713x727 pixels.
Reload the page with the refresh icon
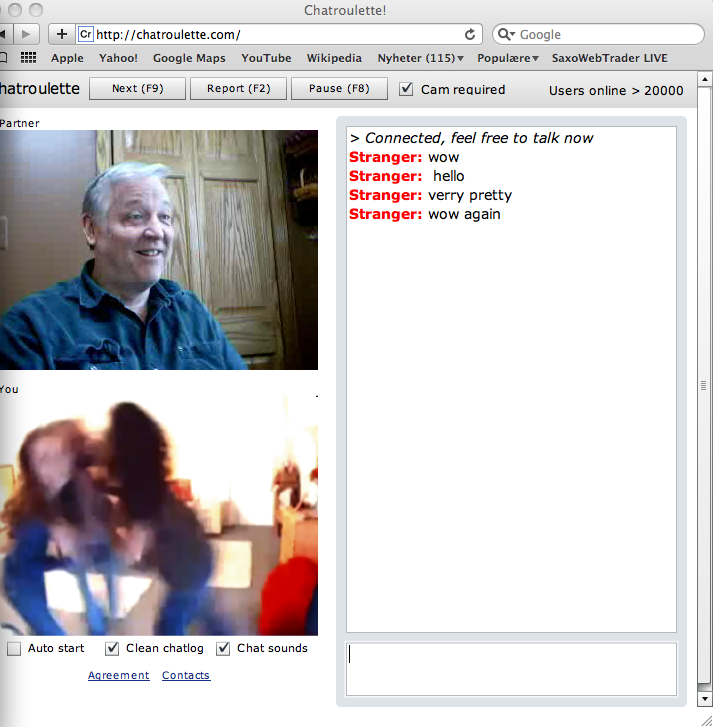point(470,35)
